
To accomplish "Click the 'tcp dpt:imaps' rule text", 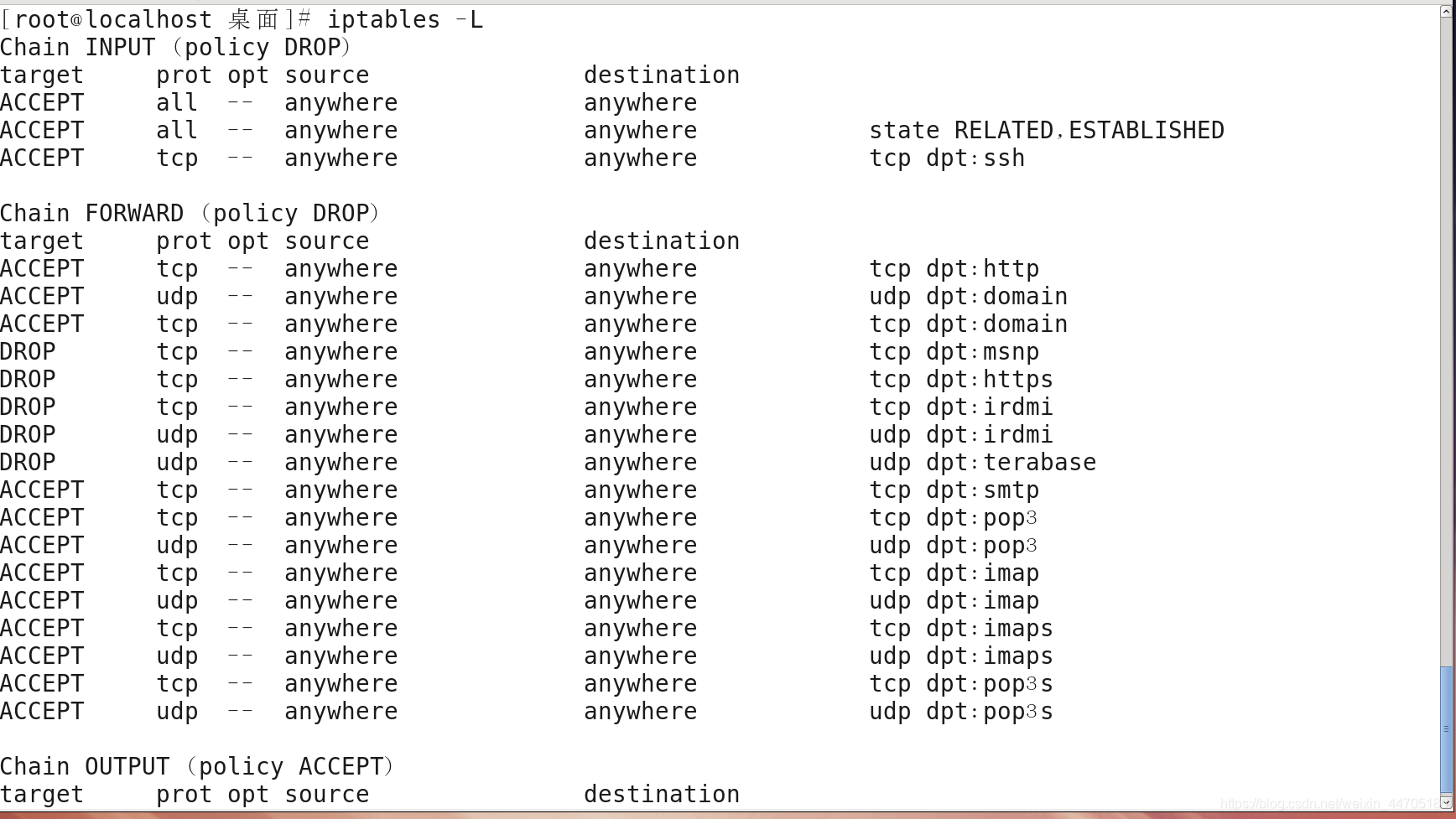I will [961, 628].
